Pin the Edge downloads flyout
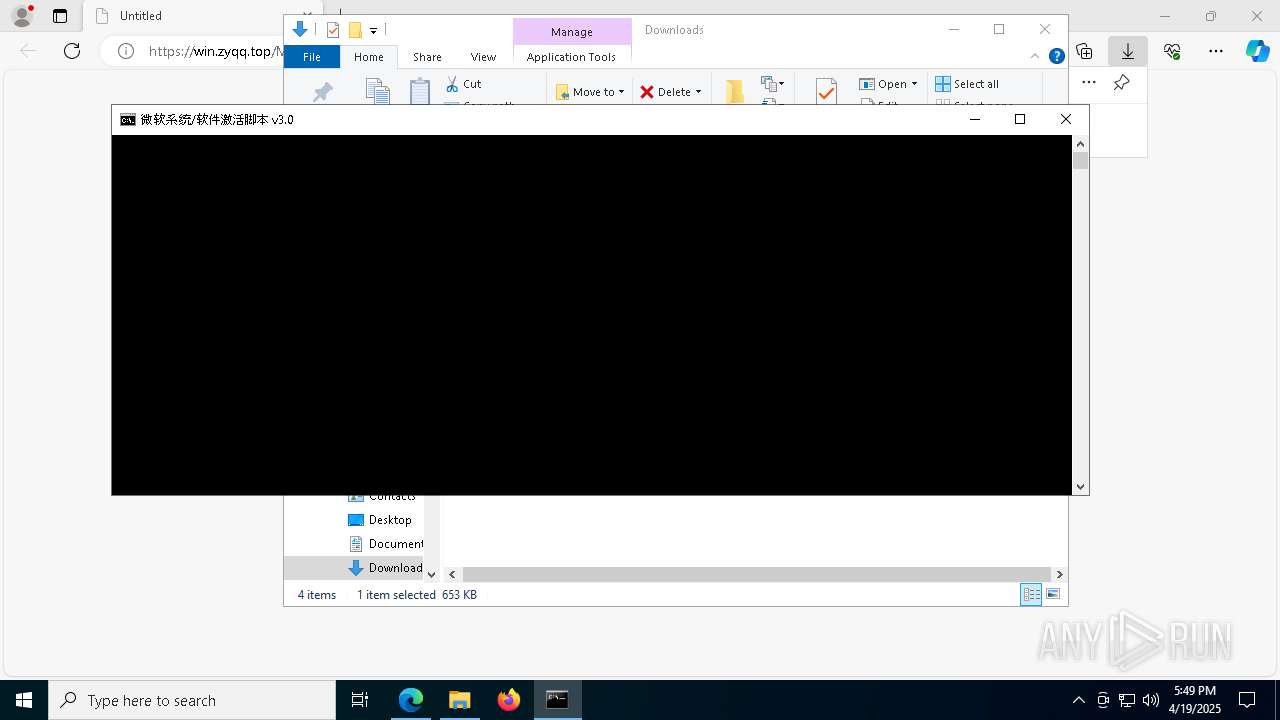The width and height of the screenshot is (1280, 720). (x=1122, y=83)
